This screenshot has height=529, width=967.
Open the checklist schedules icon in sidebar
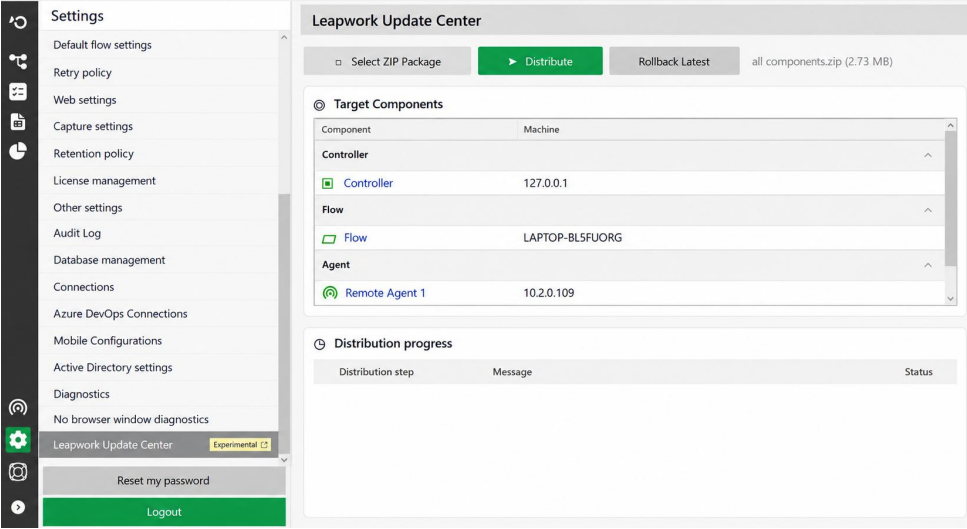(18, 92)
